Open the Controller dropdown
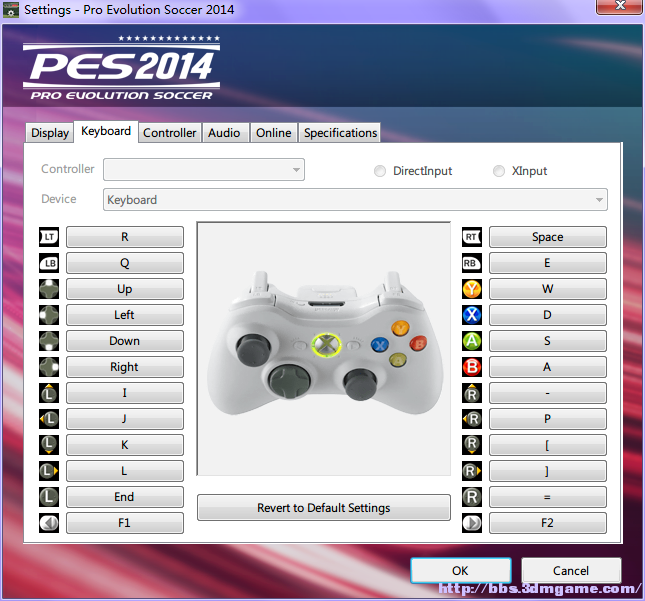Image resolution: width=645 pixels, height=601 pixels. point(204,169)
